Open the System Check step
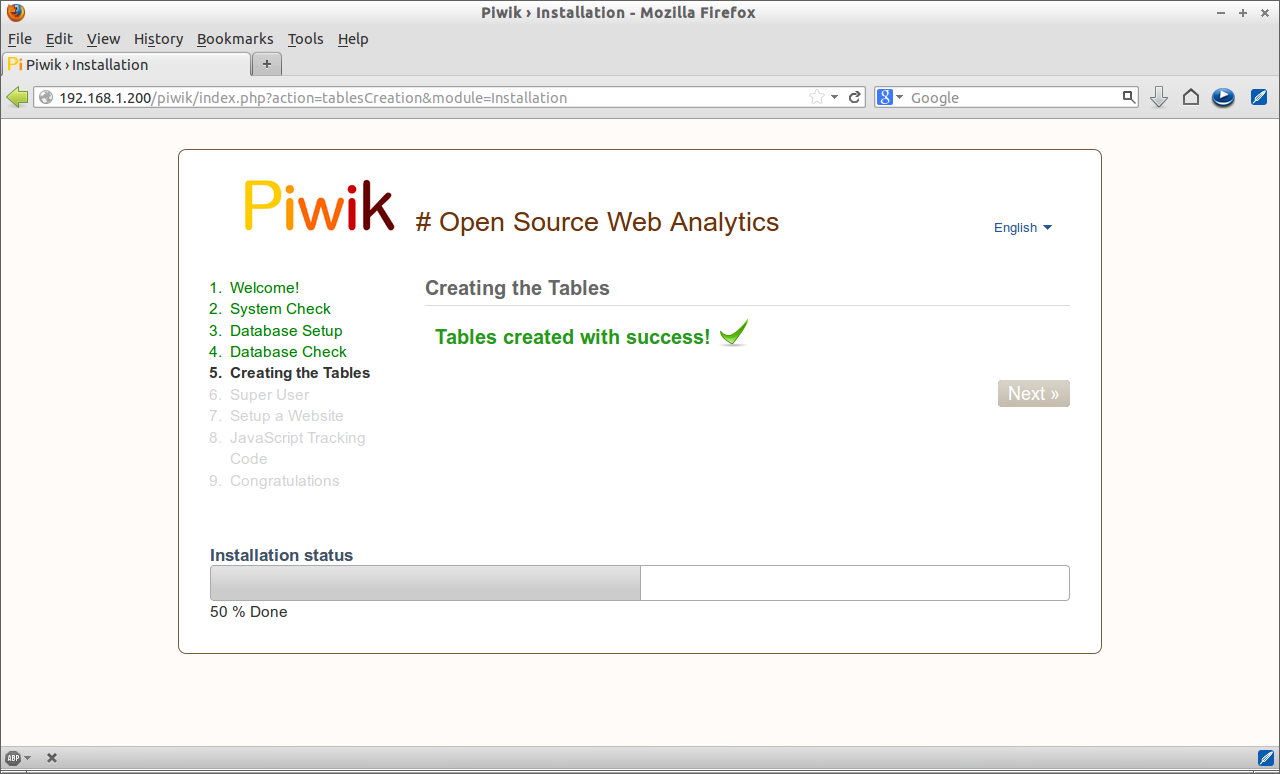Viewport: 1280px width, 774px height. [280, 309]
